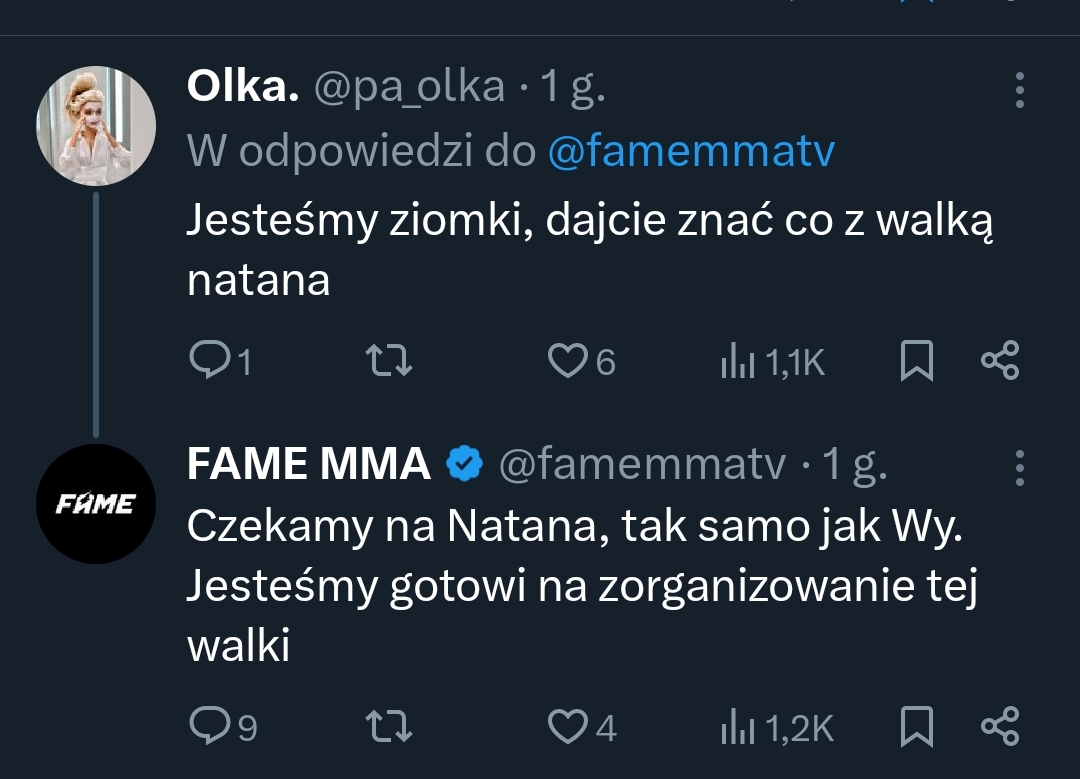
Task: Share the FAME MMA reply
Action: (x=1000, y=727)
